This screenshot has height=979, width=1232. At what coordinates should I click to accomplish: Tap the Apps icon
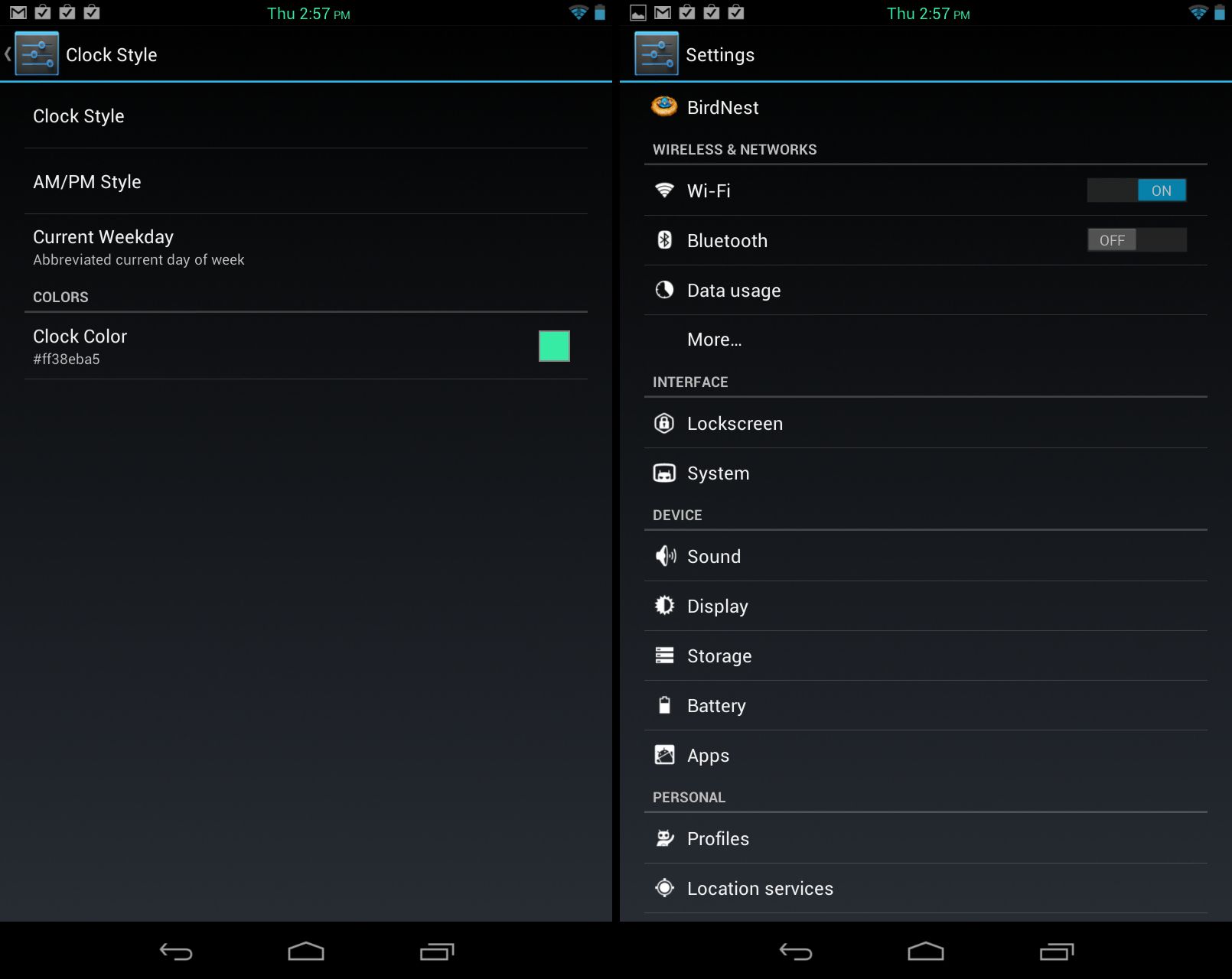coord(664,755)
